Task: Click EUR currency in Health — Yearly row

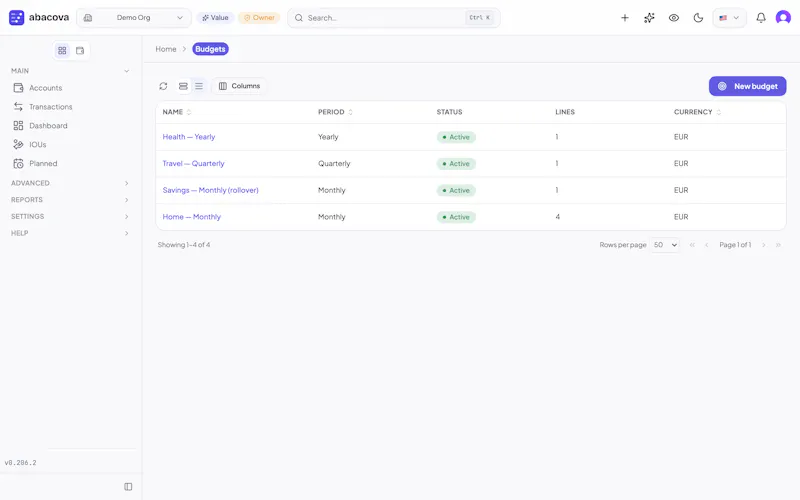Action: coord(681,137)
